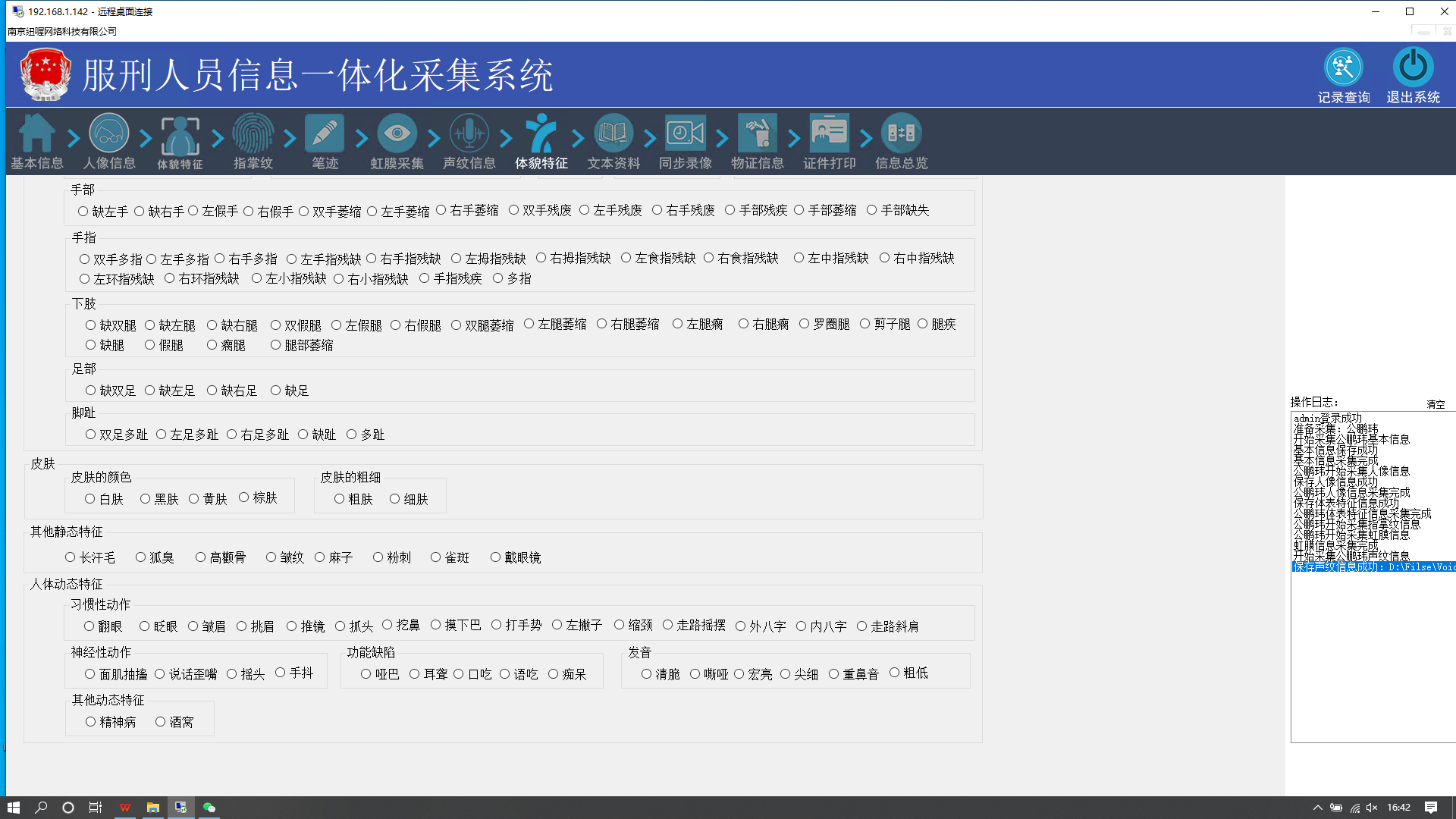Select the 缺左手 radio button
The height and width of the screenshot is (819, 1456).
pyautogui.click(x=83, y=212)
